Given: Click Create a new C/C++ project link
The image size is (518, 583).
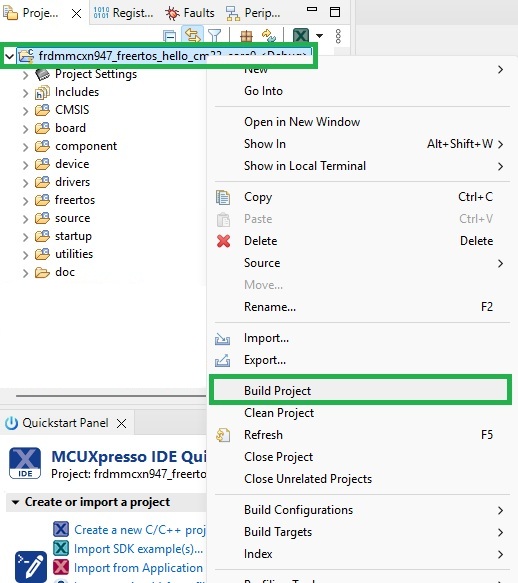Looking at the screenshot, I should tap(140, 530).
